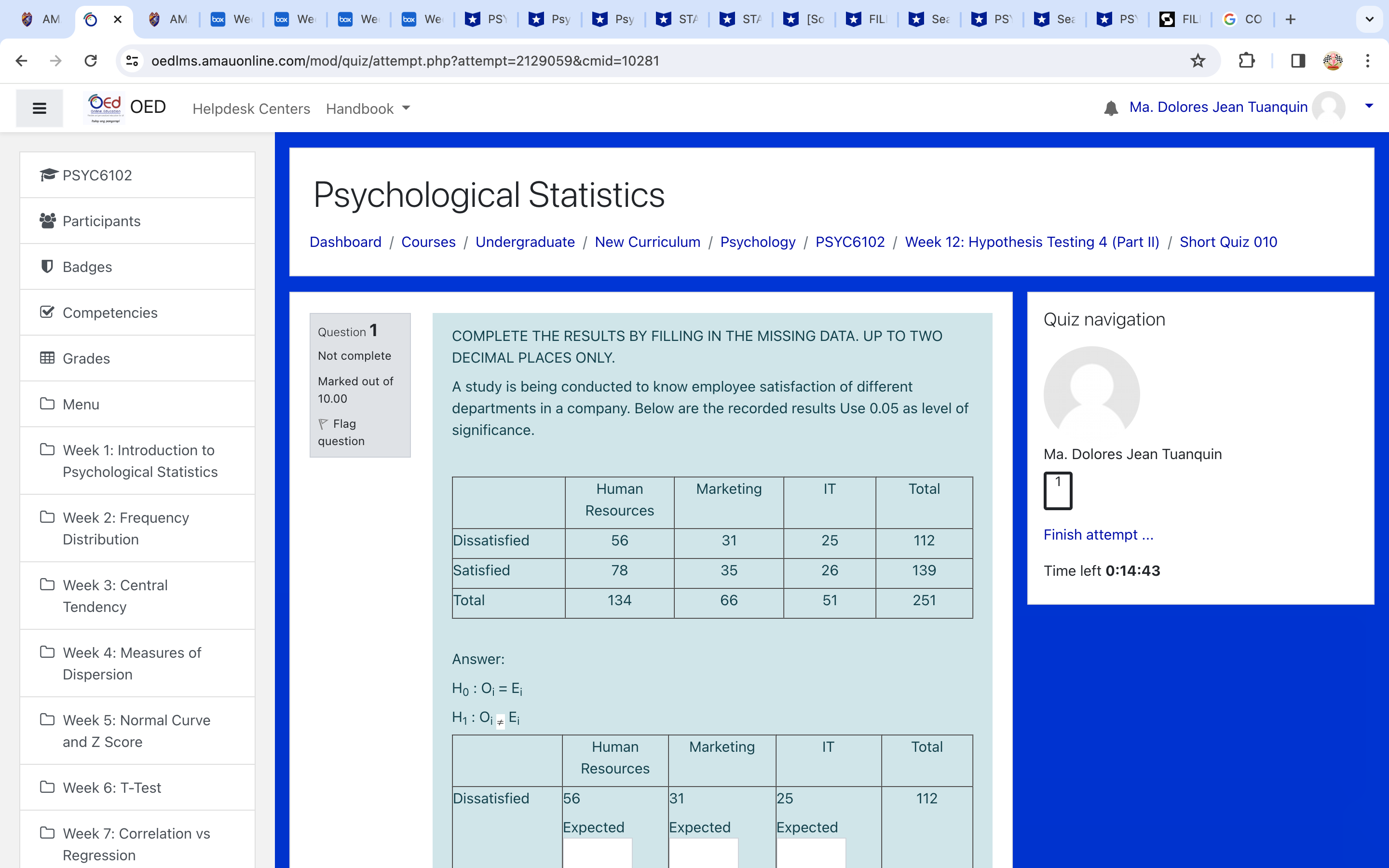Click site information icon in address bar
Image resolution: width=1389 pixels, height=868 pixels.
pos(133,61)
